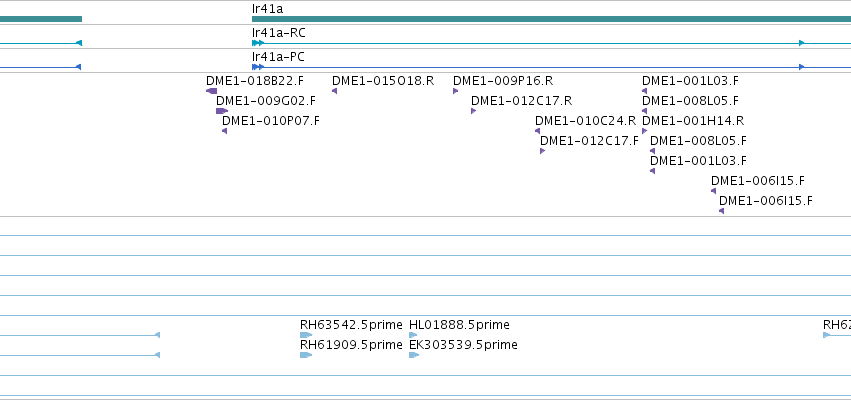
Task: Click the Ir41a gene bar
Action: (551, 19)
